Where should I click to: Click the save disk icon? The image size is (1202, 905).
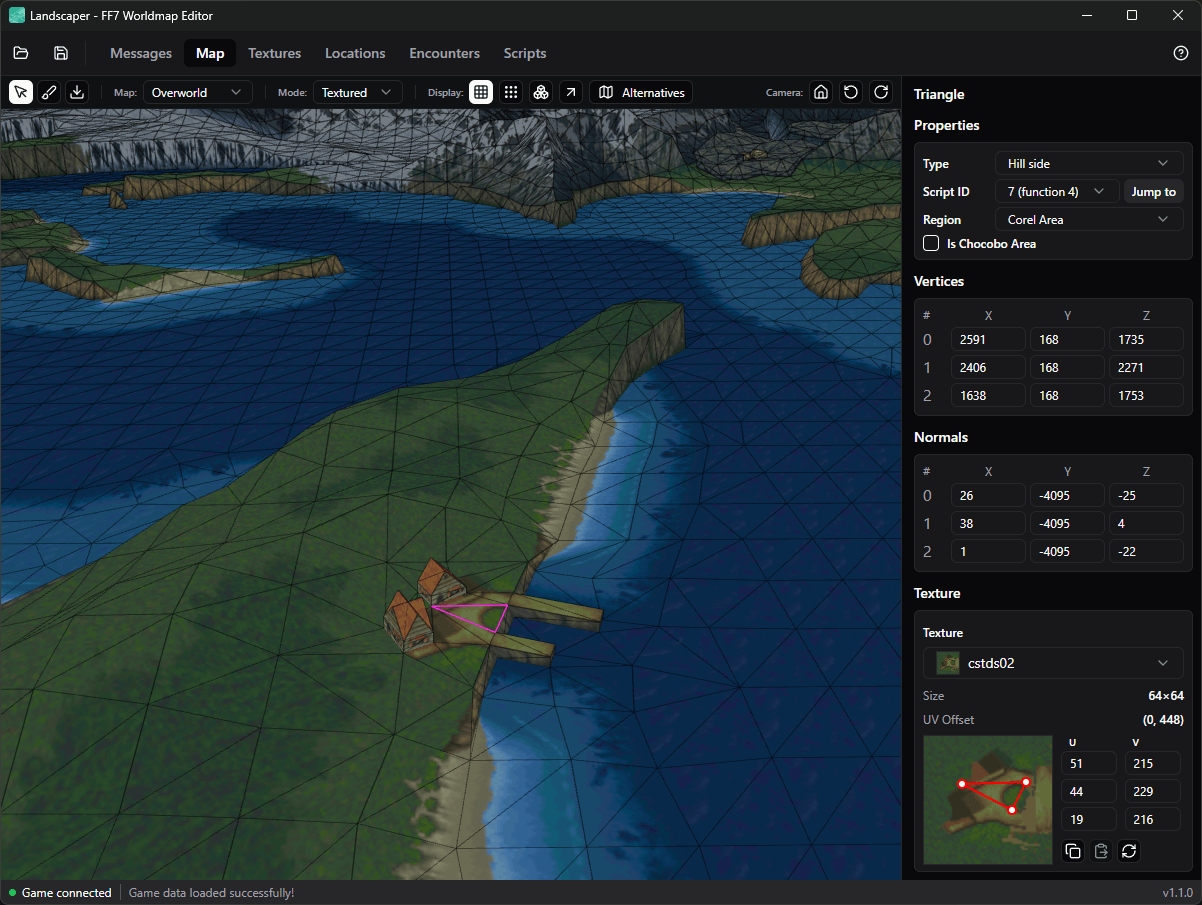pos(61,53)
